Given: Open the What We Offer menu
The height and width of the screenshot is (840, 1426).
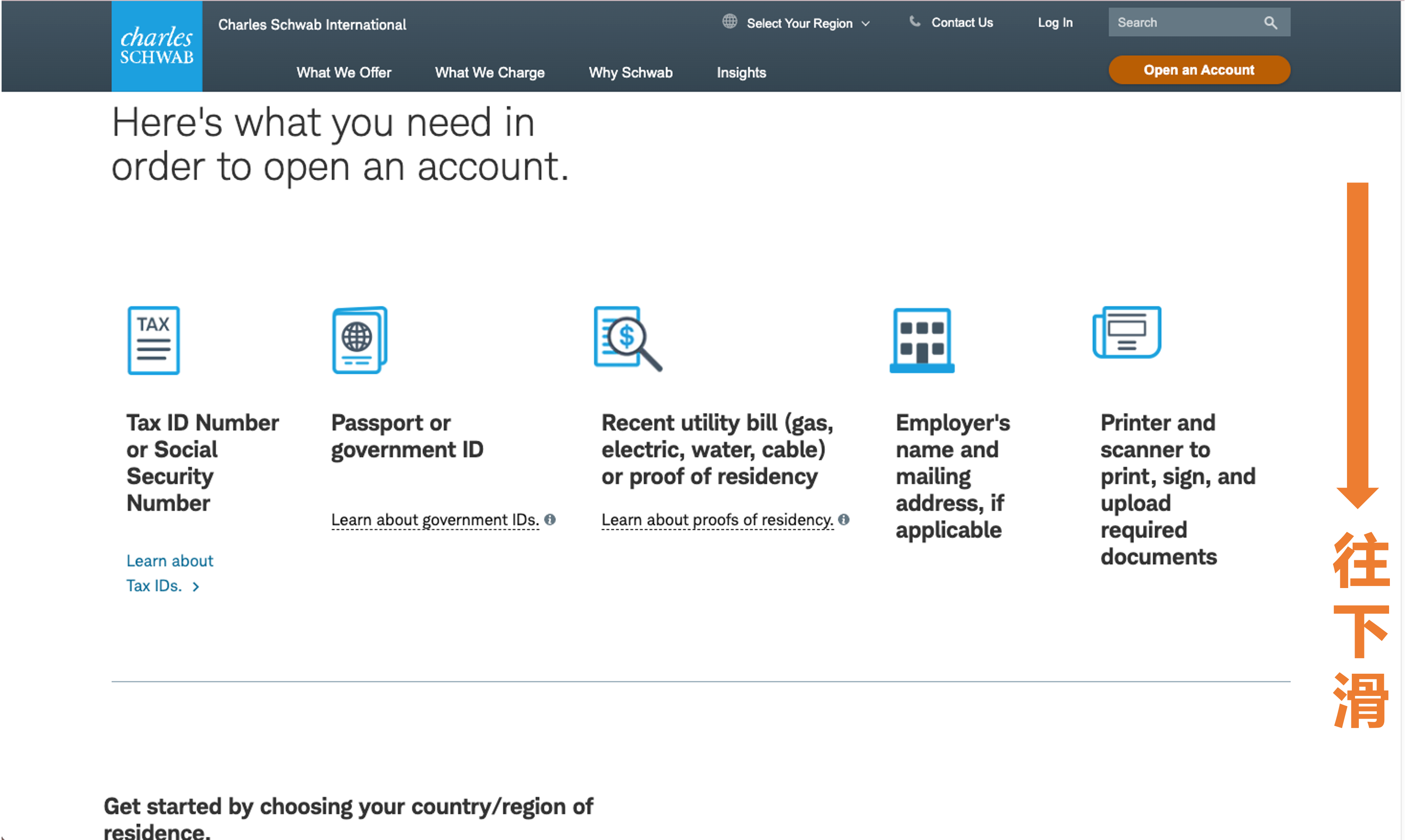Looking at the screenshot, I should tap(344, 73).
